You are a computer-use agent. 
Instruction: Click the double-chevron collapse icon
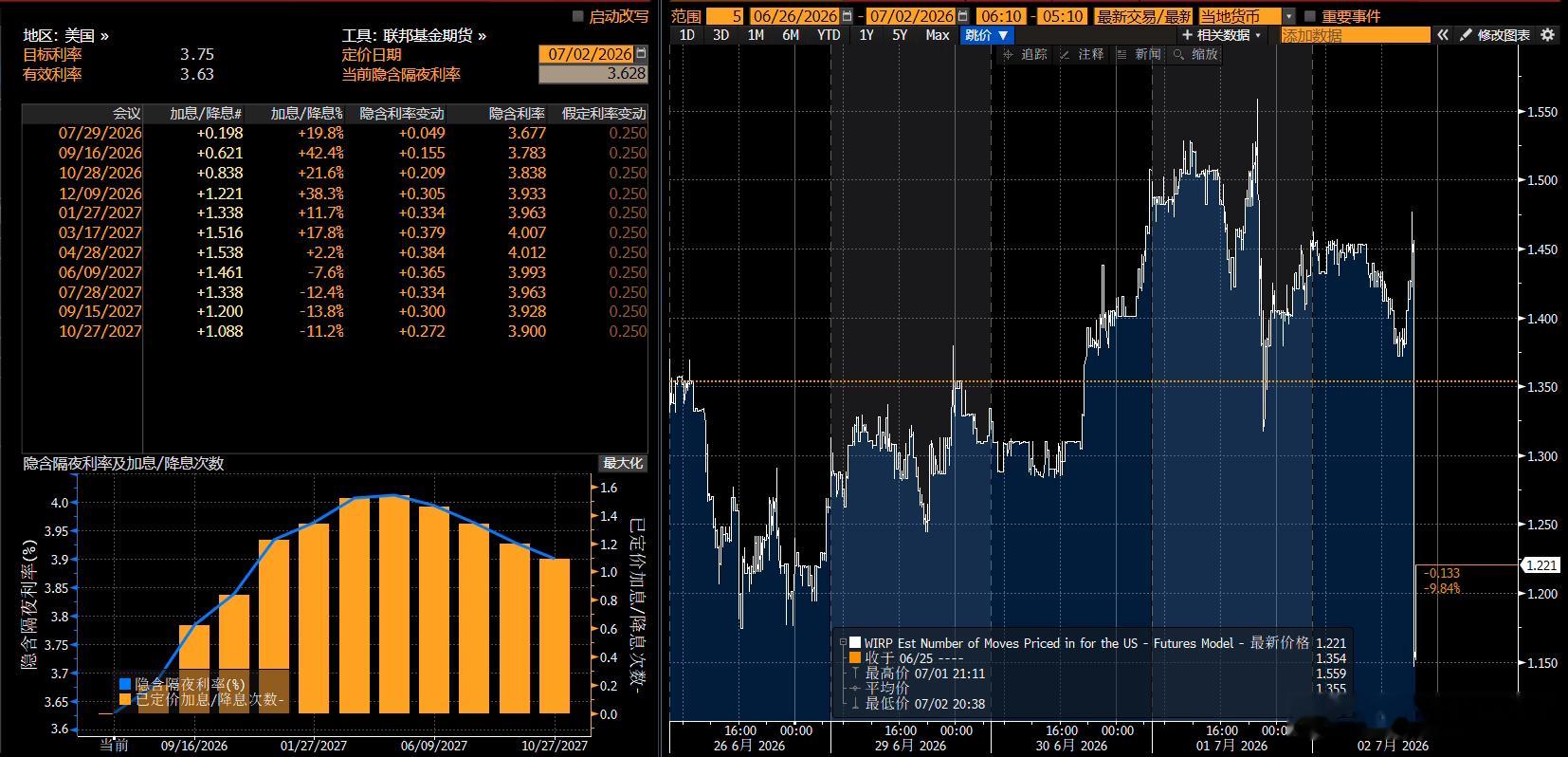(x=1442, y=35)
